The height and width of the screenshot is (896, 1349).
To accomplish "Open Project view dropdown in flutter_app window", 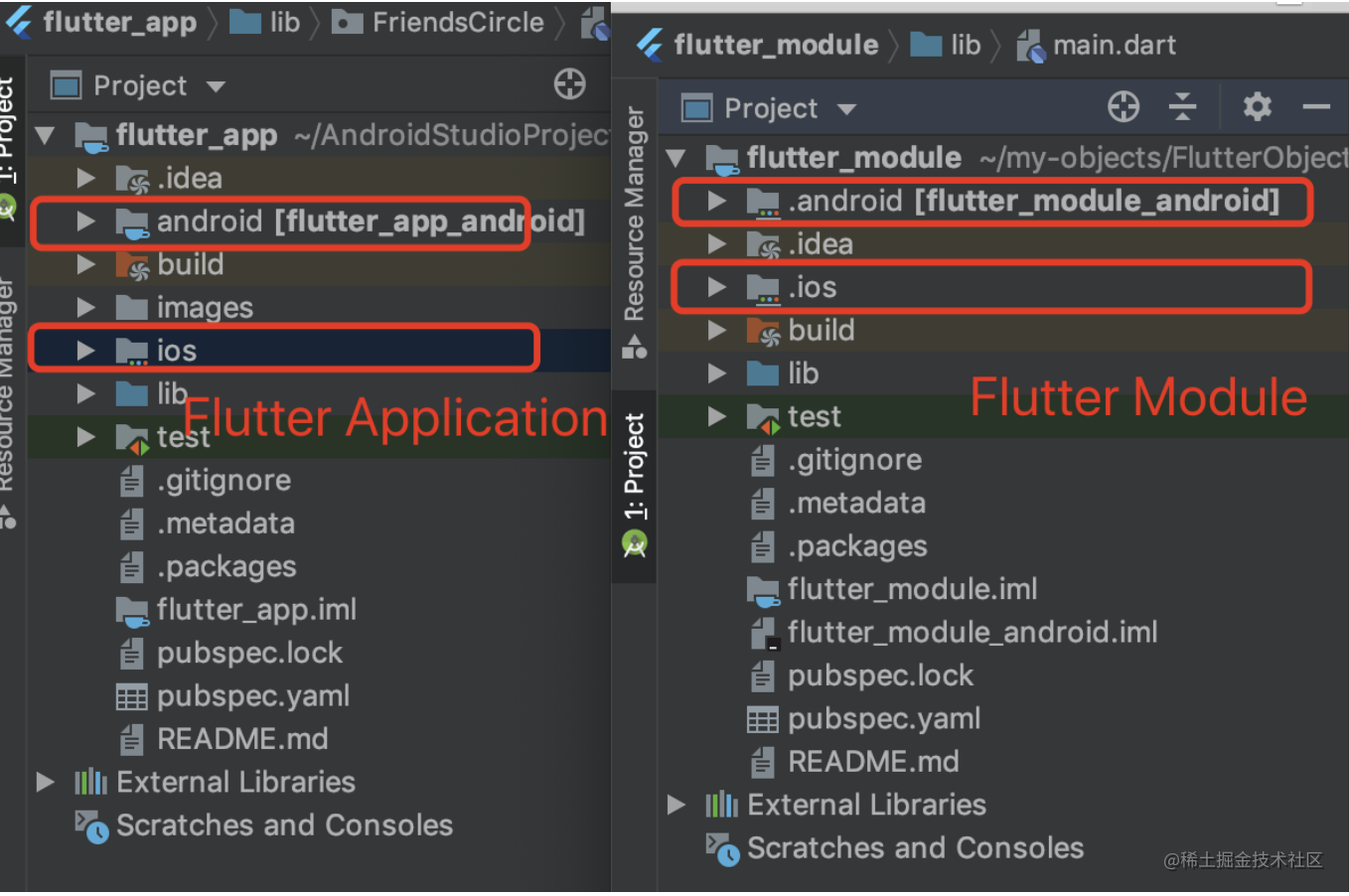I will click(x=216, y=86).
